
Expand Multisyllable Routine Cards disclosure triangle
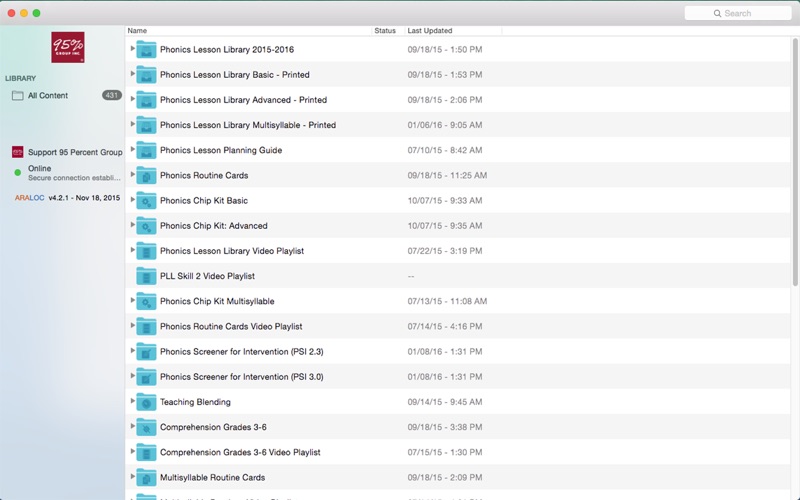pos(132,477)
